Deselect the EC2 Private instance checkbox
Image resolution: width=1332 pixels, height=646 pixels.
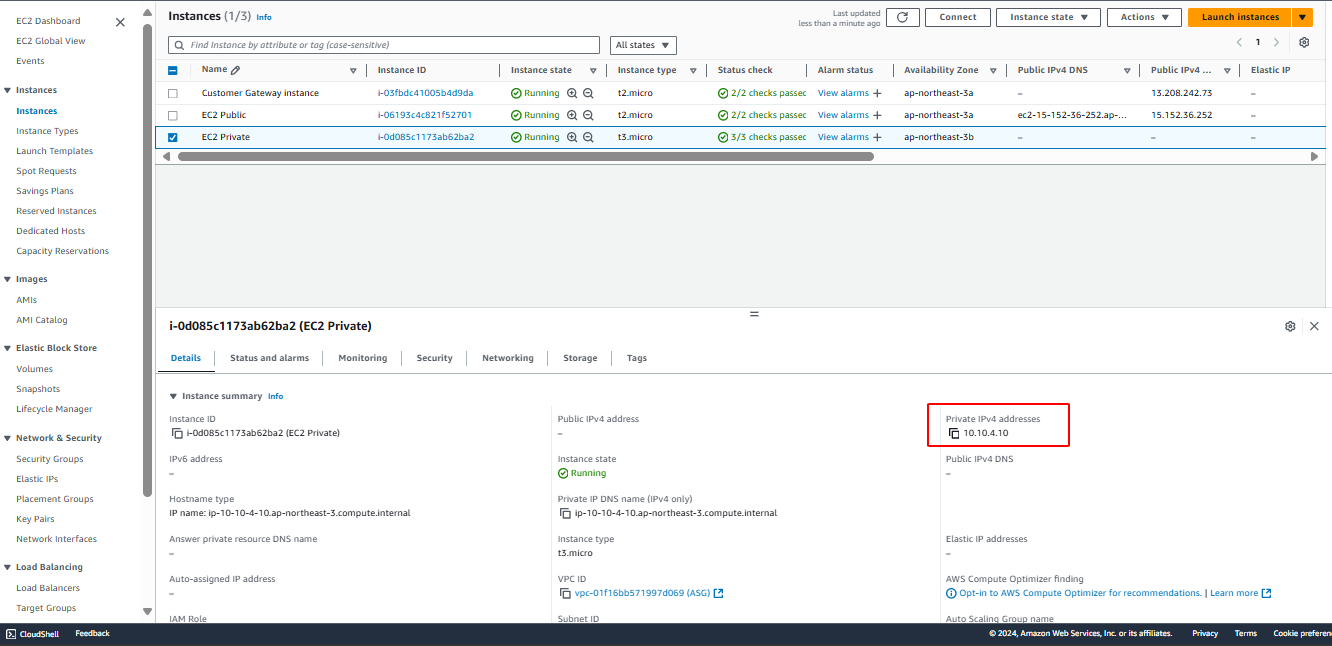coord(172,136)
